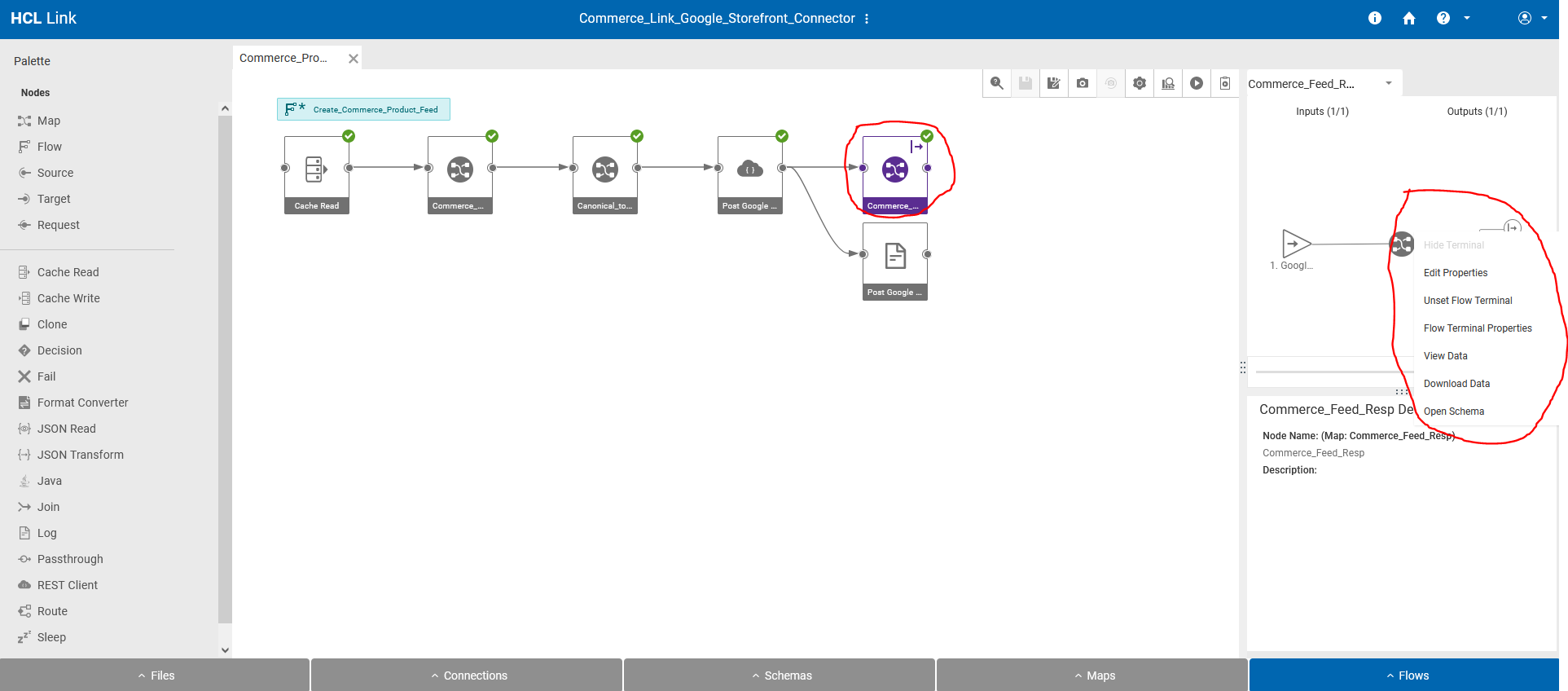Pick Cache Read from the palette
Viewport: 1568px width, 691px height.
point(59,272)
